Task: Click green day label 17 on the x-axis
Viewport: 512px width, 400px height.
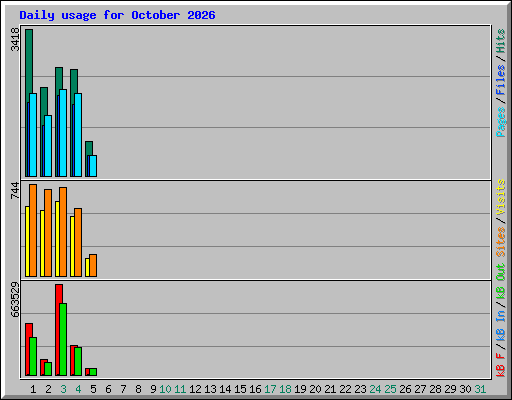Action: pos(270,389)
